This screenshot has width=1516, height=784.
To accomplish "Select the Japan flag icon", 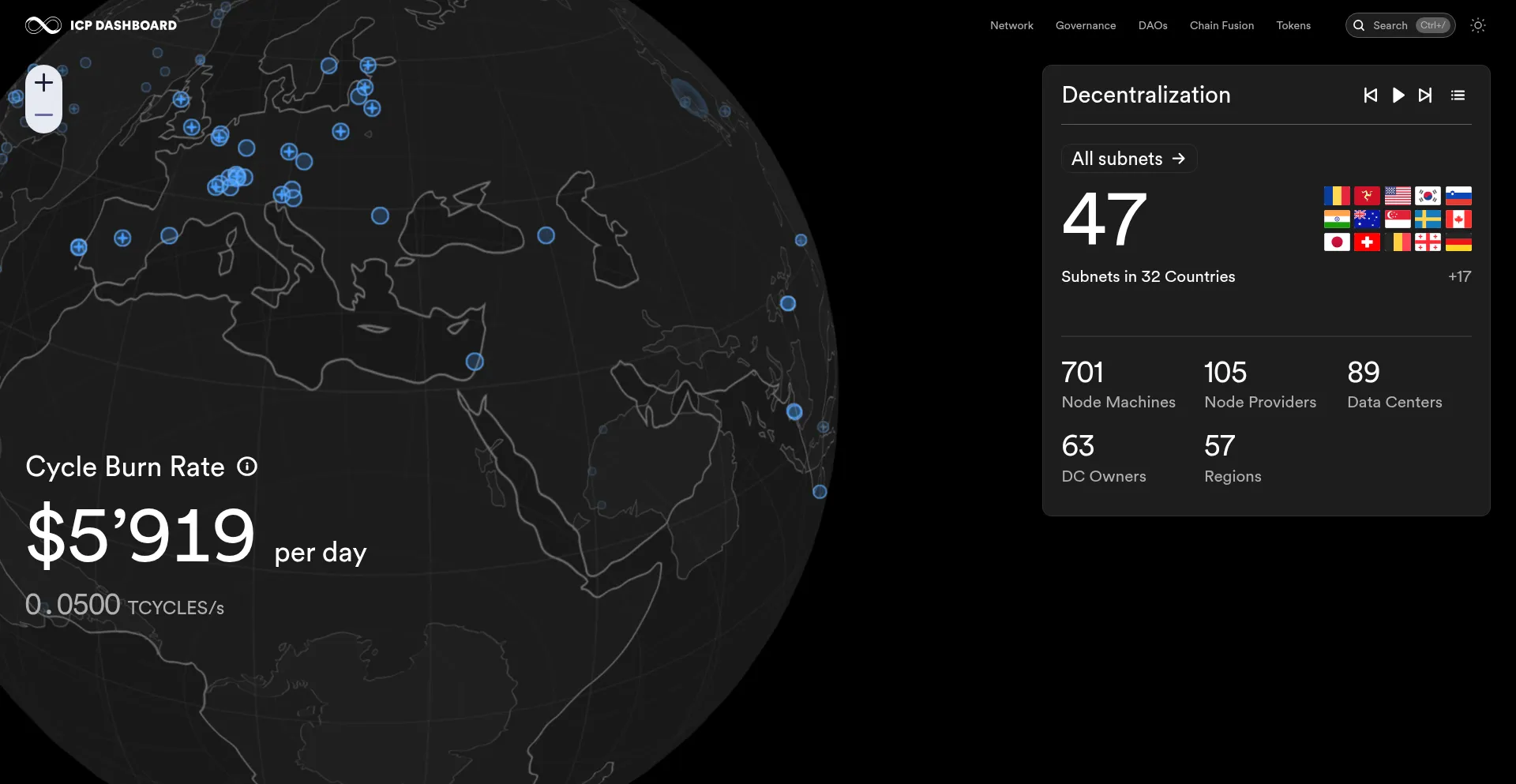I will click(x=1337, y=242).
